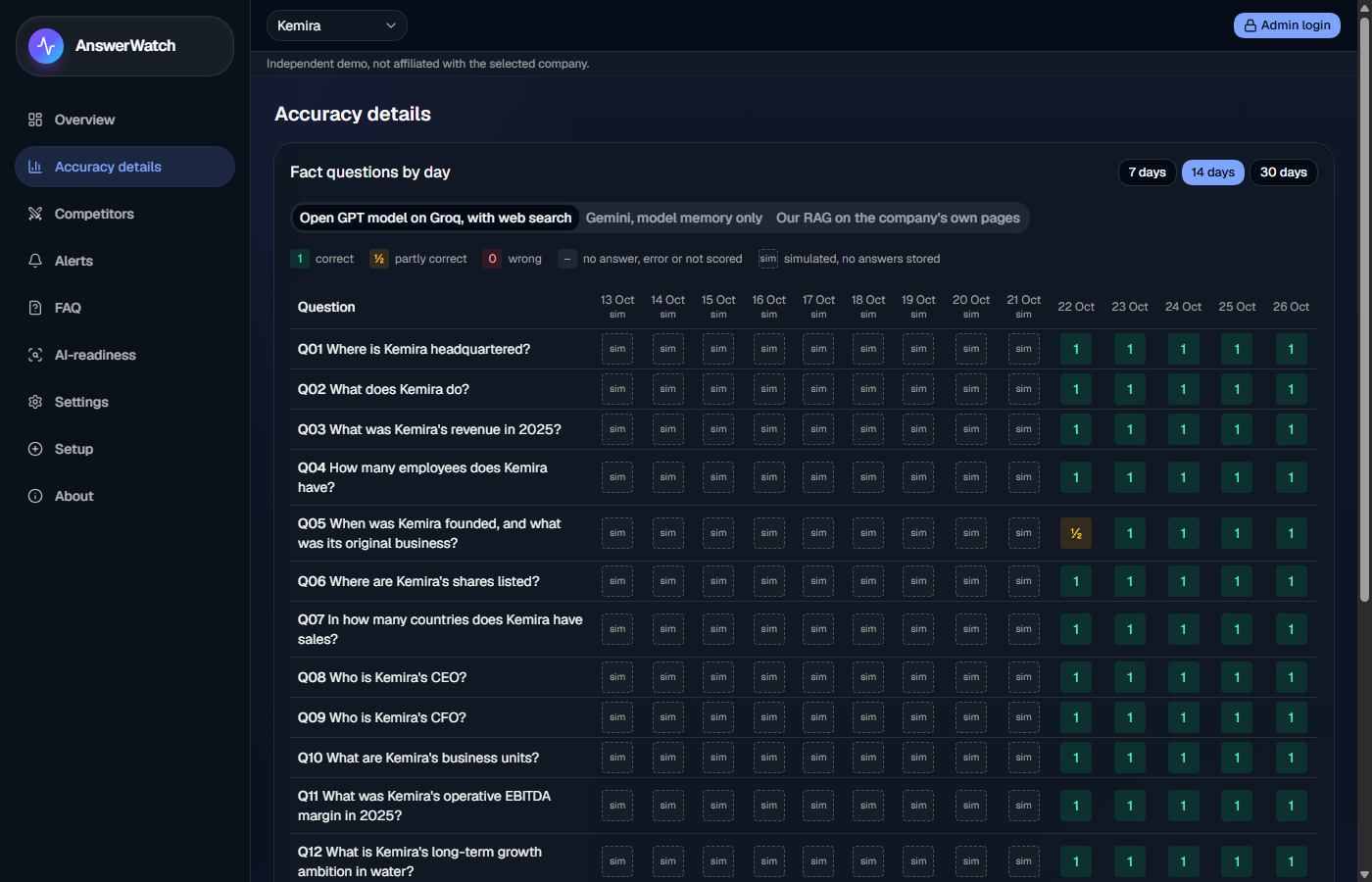Click the Setup plus-circle icon
The height and width of the screenshot is (882, 1372).
pos(35,449)
